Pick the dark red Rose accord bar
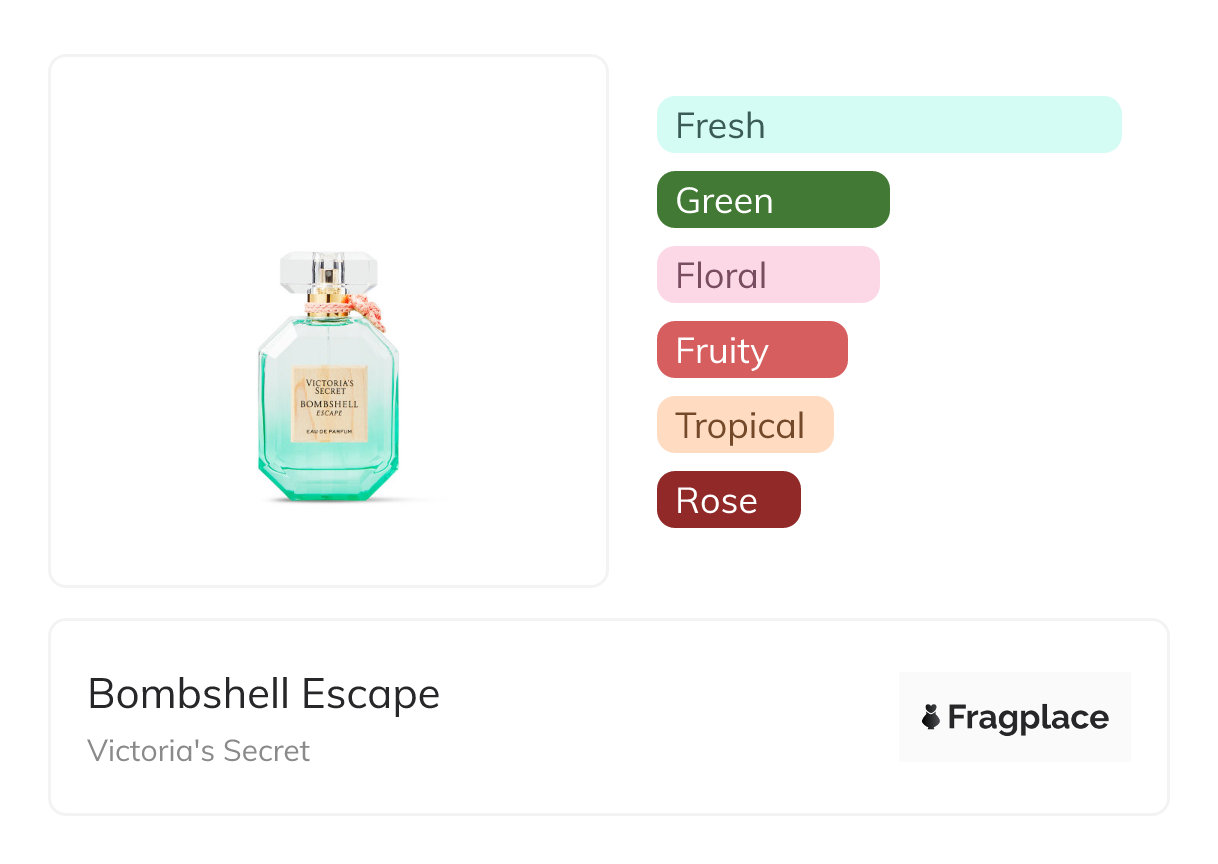The height and width of the screenshot is (864, 1218). click(x=728, y=500)
